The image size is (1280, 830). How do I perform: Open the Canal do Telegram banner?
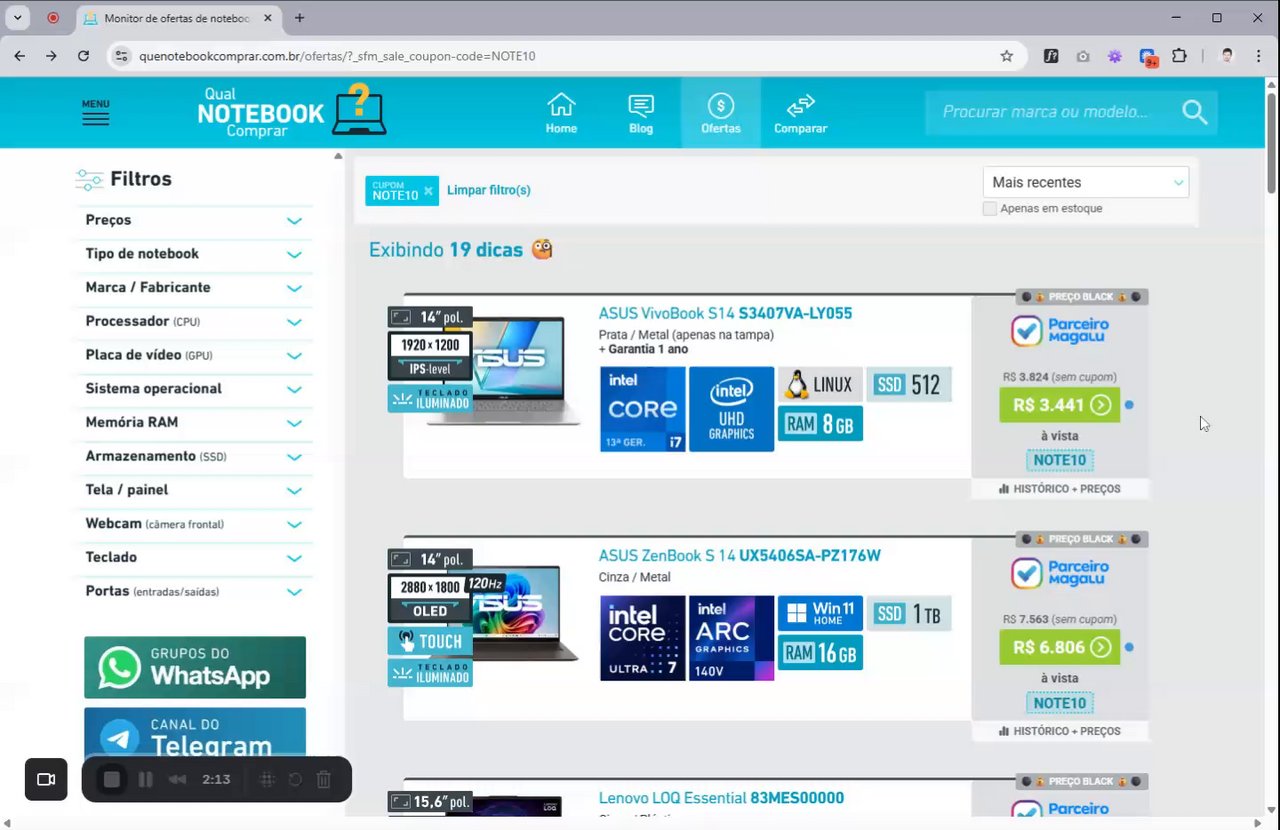(x=195, y=734)
